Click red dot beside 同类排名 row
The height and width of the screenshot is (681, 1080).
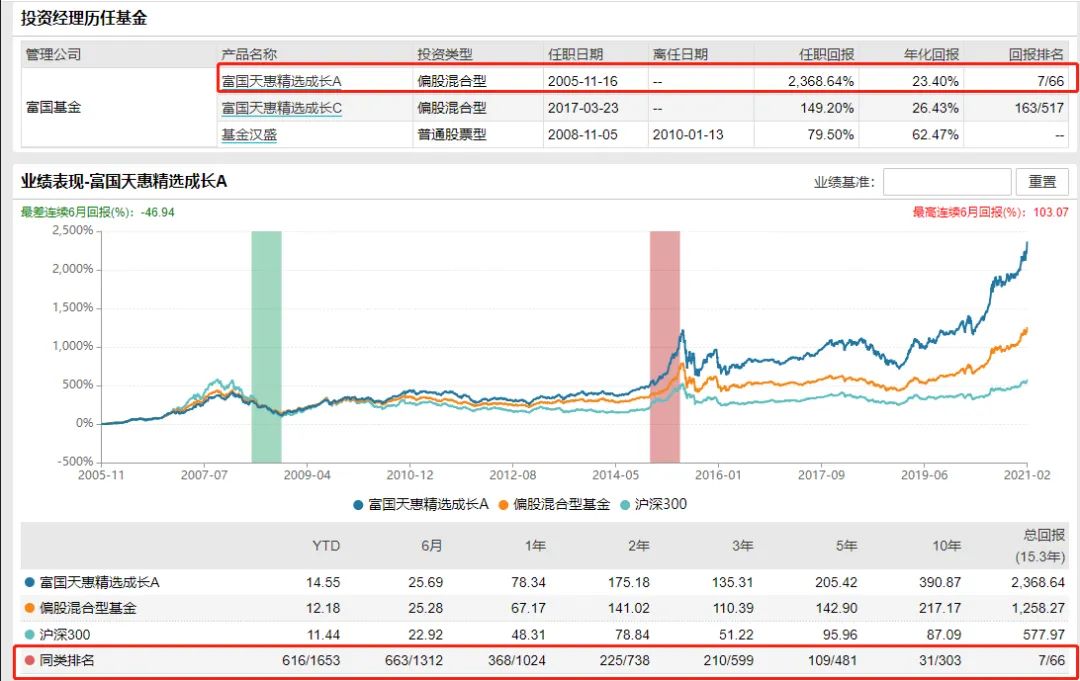coord(29,661)
